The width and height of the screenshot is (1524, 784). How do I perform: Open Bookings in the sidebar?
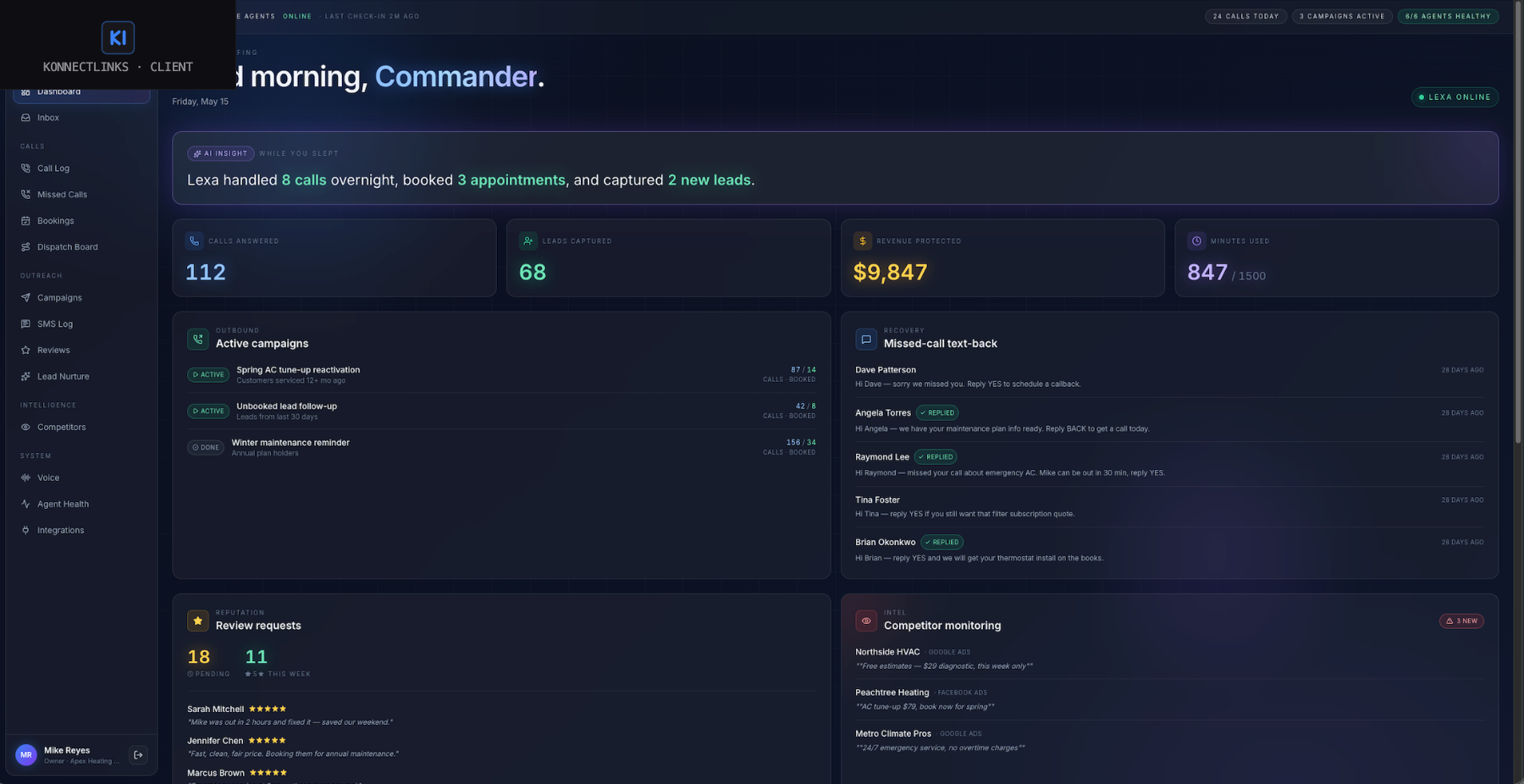tap(81, 221)
